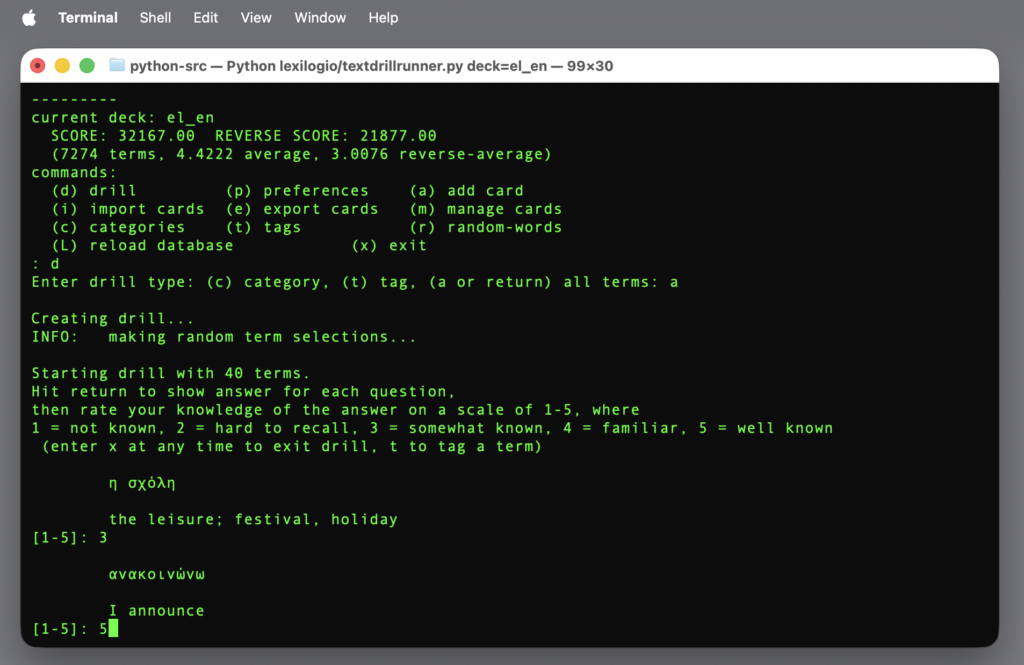1024x665 pixels.
Task: Click the '(i) import cards' command text
Action: [x=128, y=209]
